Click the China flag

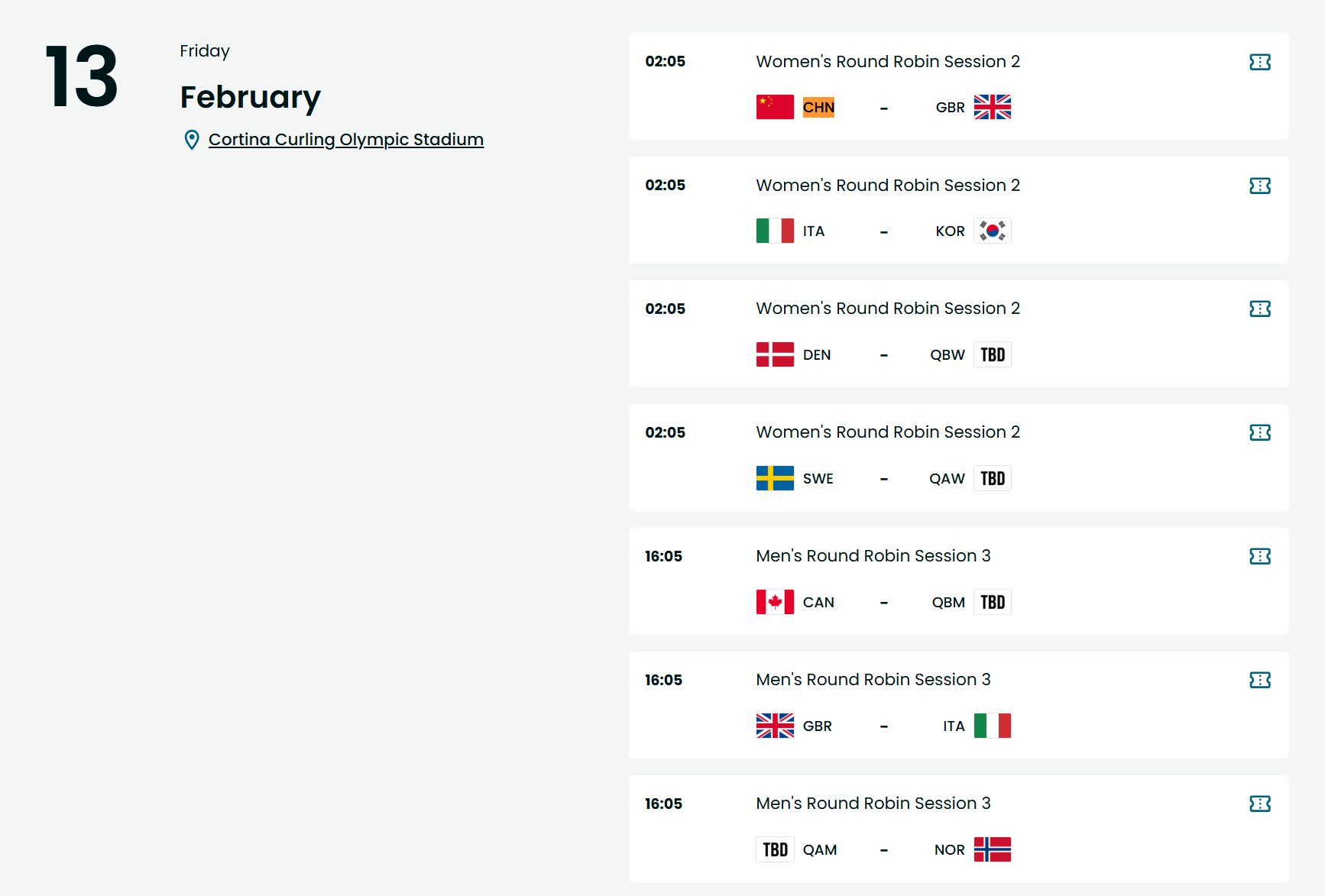[775, 107]
